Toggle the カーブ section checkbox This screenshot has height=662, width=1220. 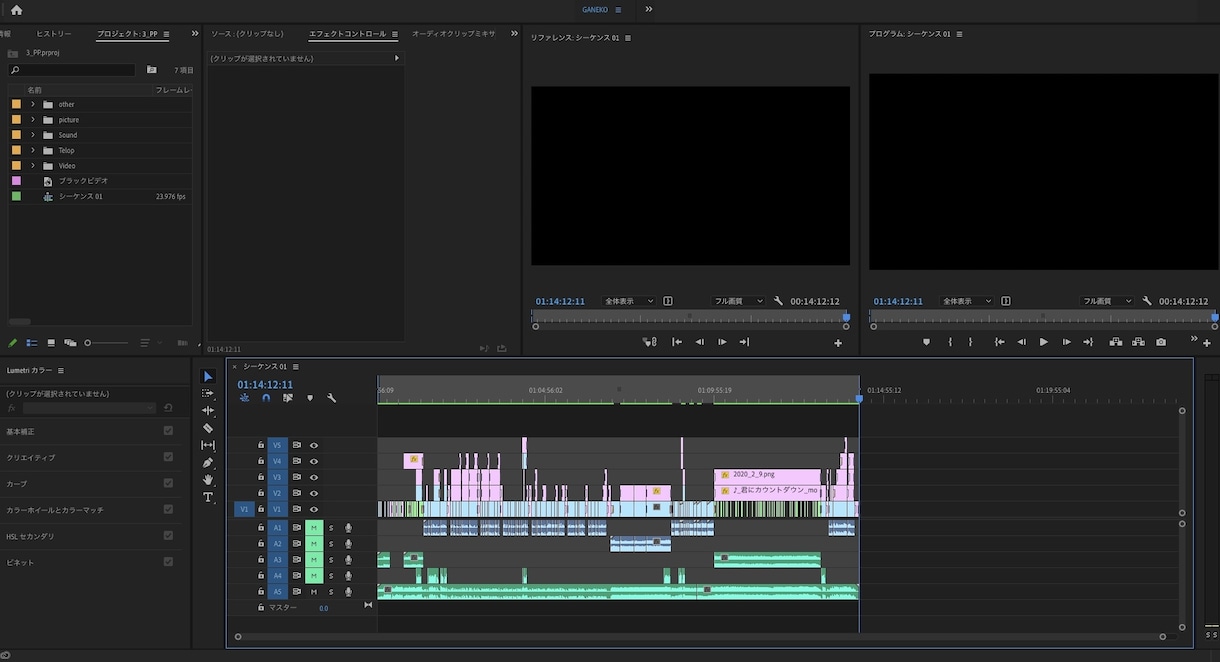click(x=168, y=483)
